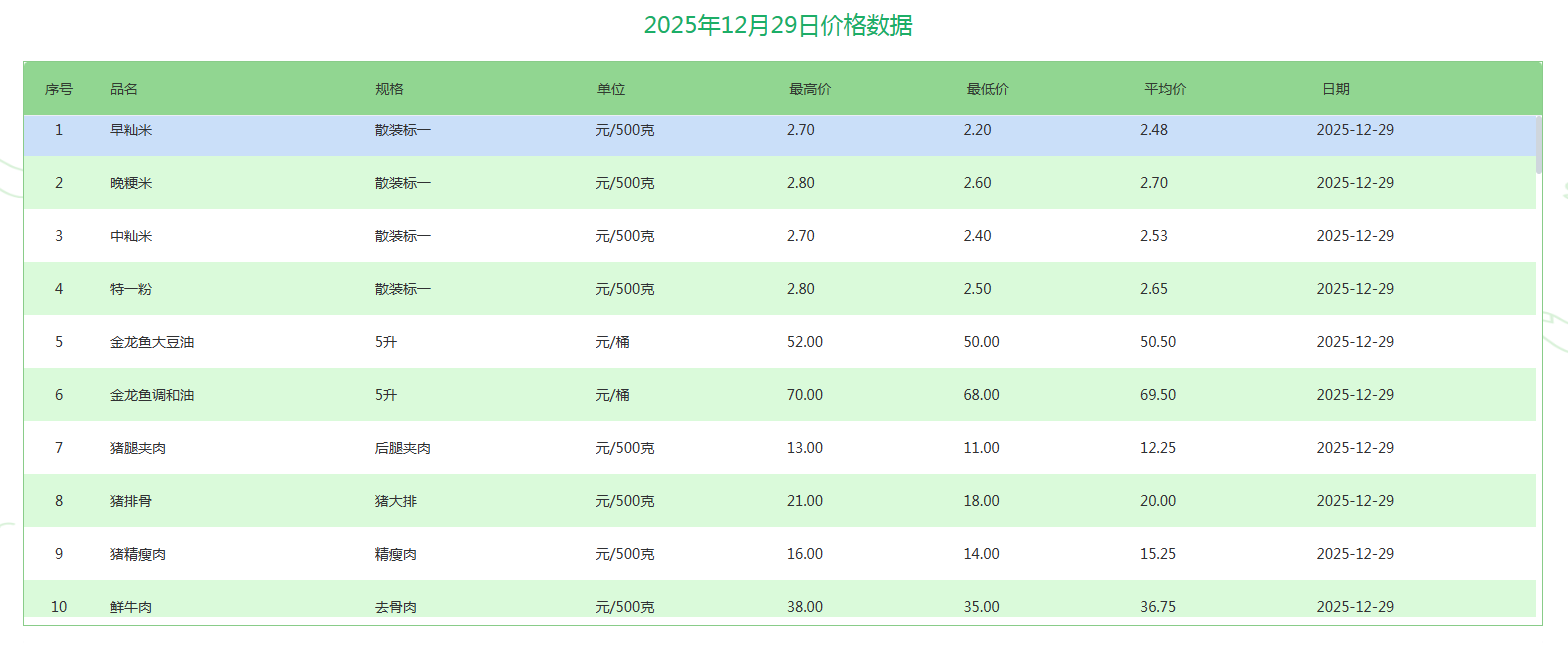Select the 早籼米 product name cell
The image size is (1568, 651).
[131, 130]
